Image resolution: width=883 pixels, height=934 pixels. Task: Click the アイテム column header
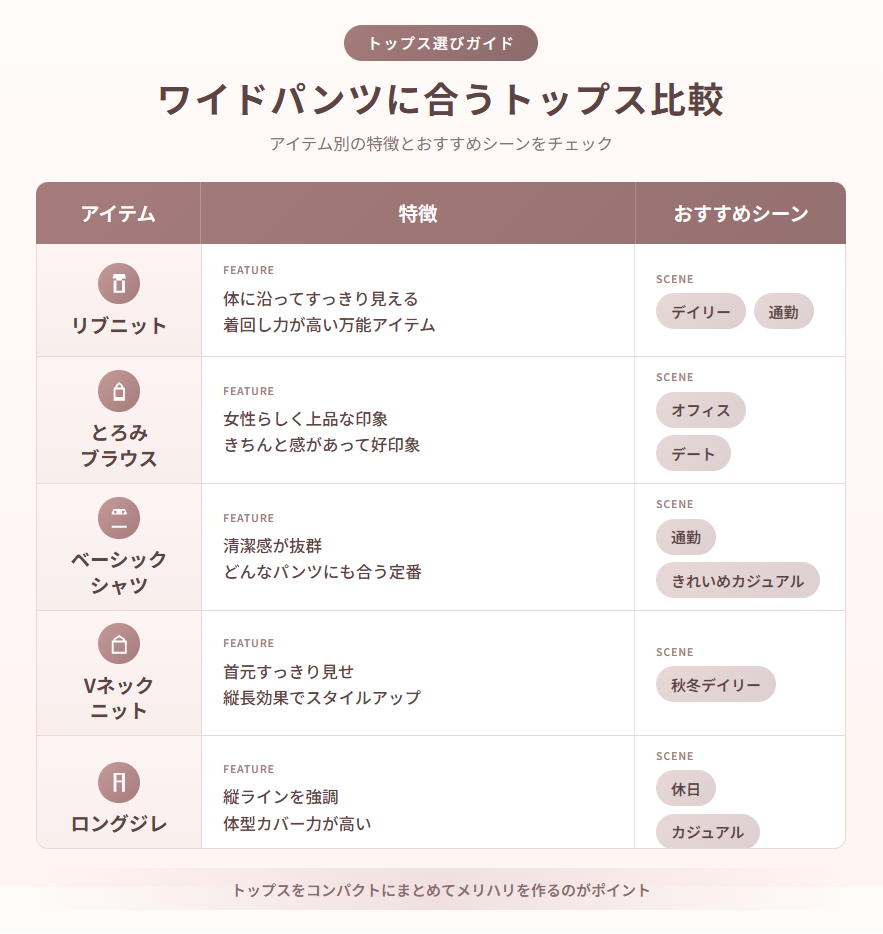point(118,214)
